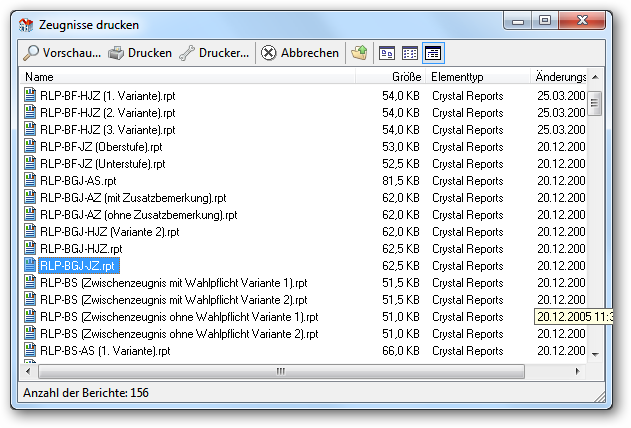The image size is (631, 428).
Task: Sort list by Größe column
Action: pyautogui.click(x=390, y=76)
